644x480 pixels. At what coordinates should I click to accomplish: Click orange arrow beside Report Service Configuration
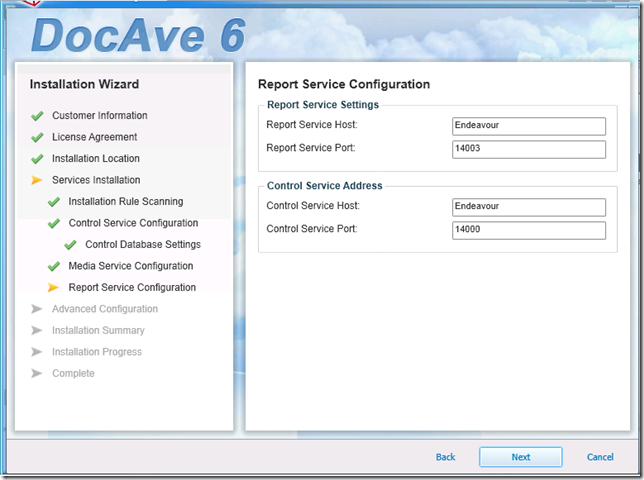(x=53, y=287)
